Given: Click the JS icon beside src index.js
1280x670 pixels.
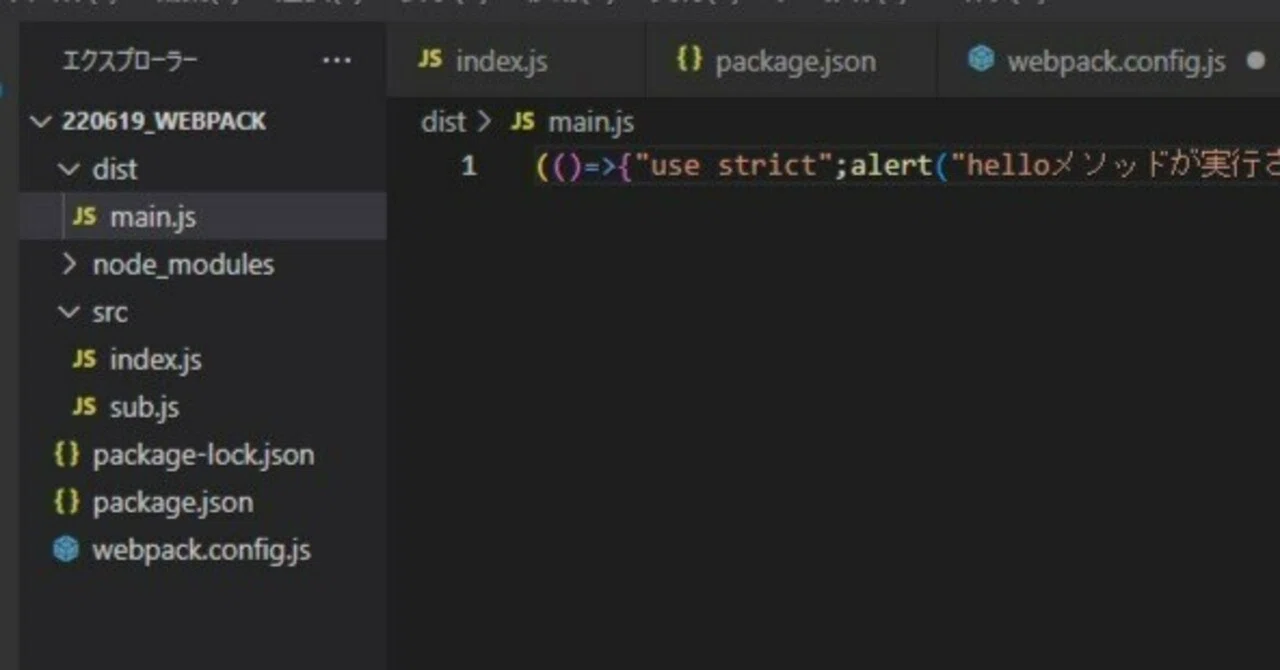Looking at the screenshot, I should coord(85,359).
